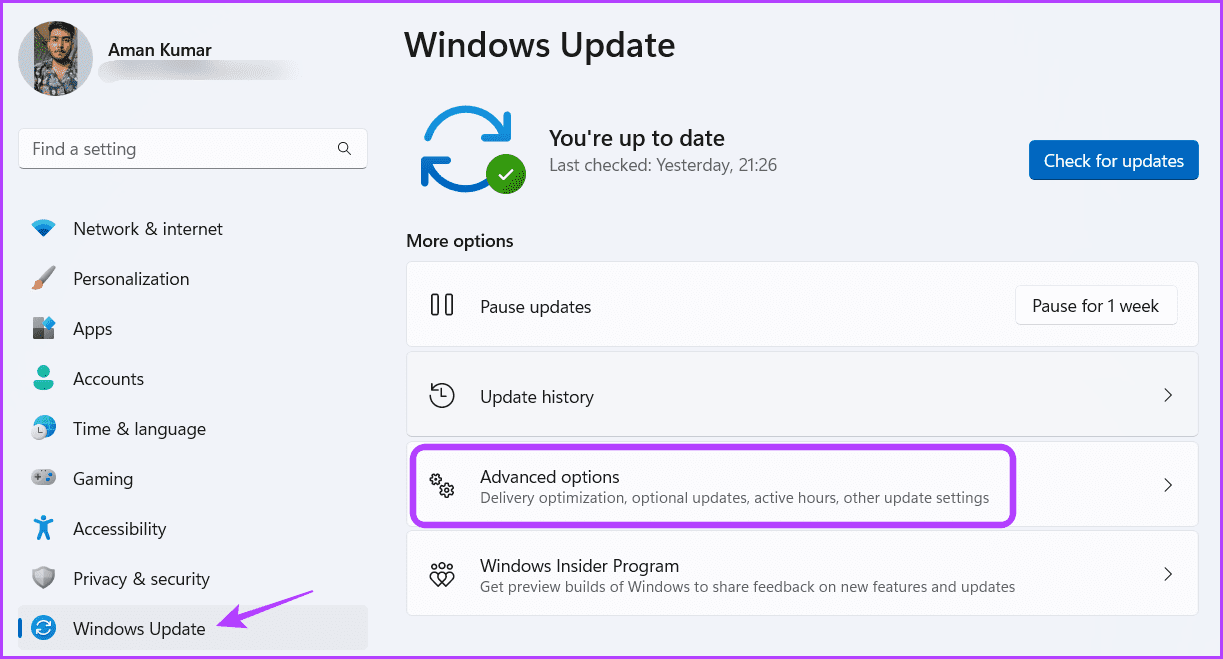Click the Aman Kumar account name
The width and height of the screenshot is (1223, 659).
click(159, 49)
